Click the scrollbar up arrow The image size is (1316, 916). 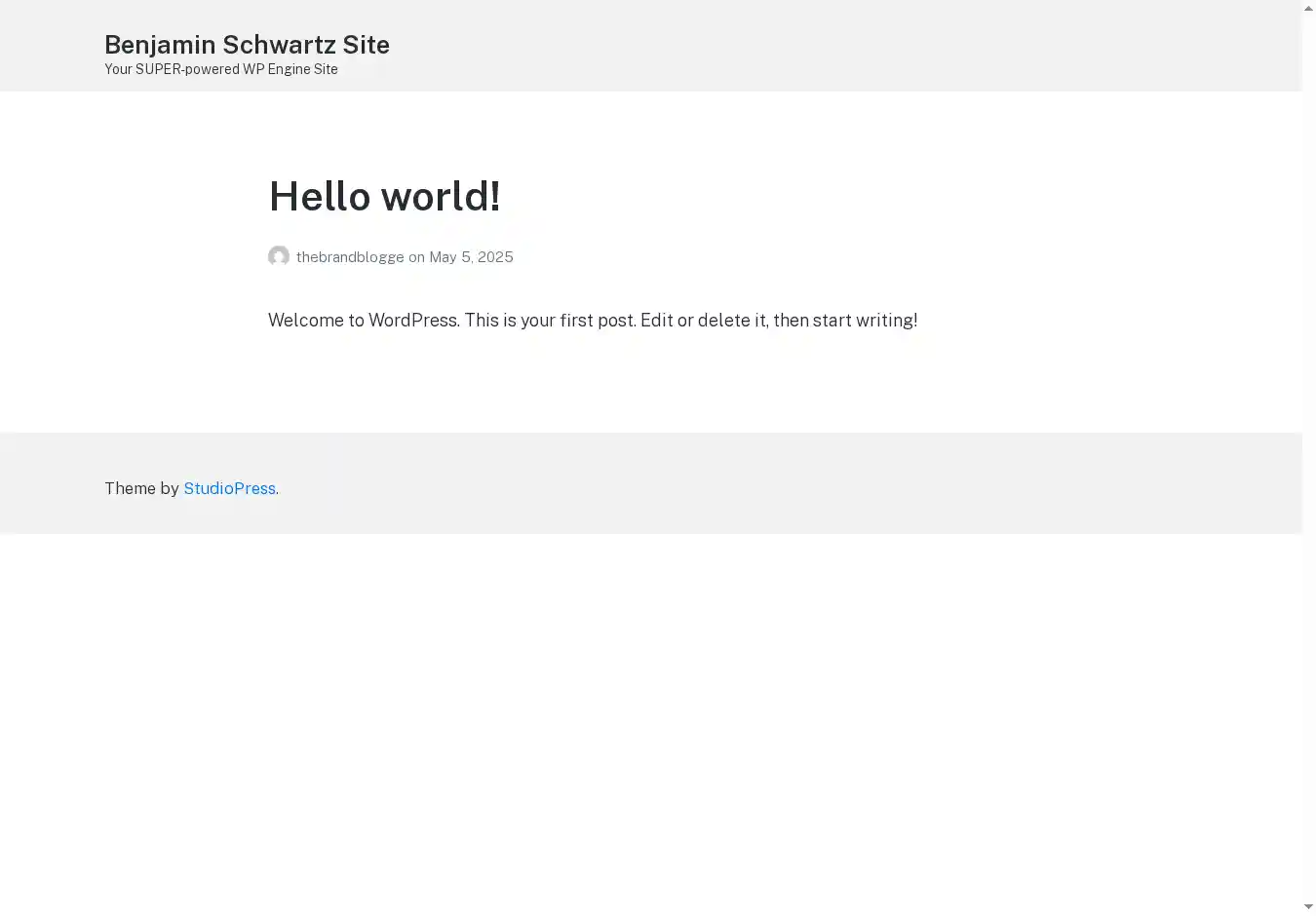click(1308, 8)
